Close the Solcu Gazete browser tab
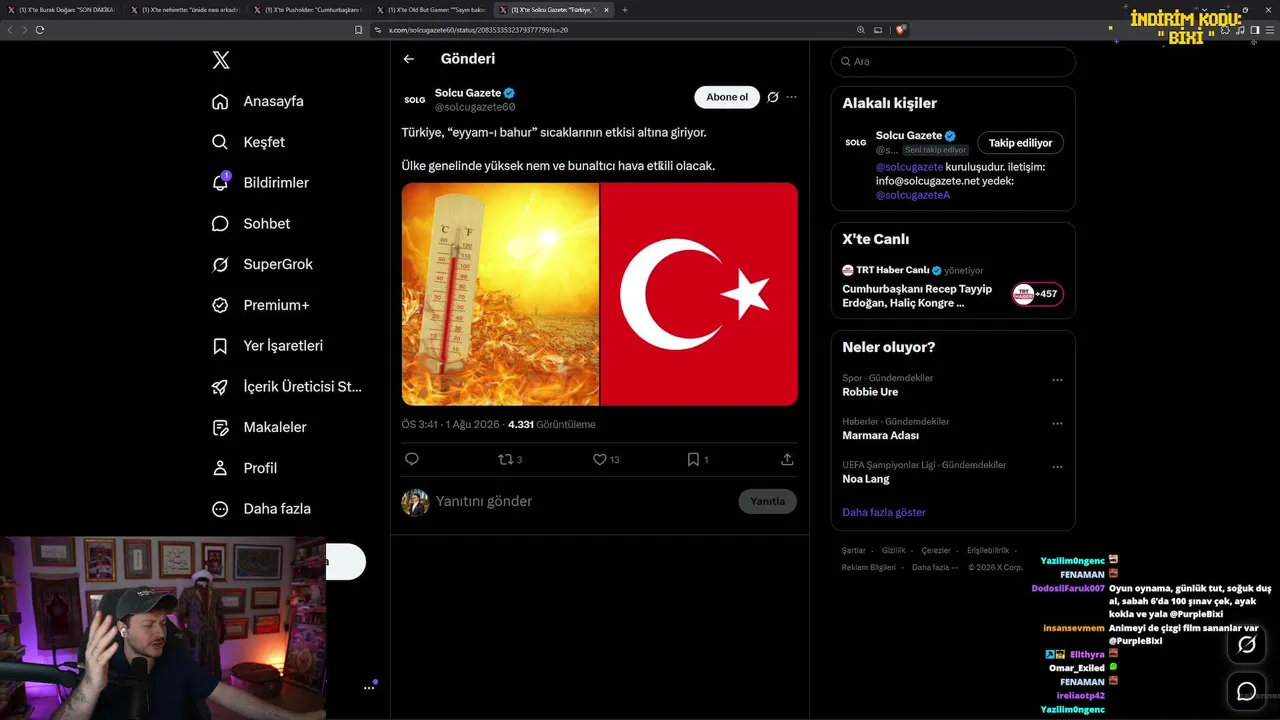 coord(606,10)
